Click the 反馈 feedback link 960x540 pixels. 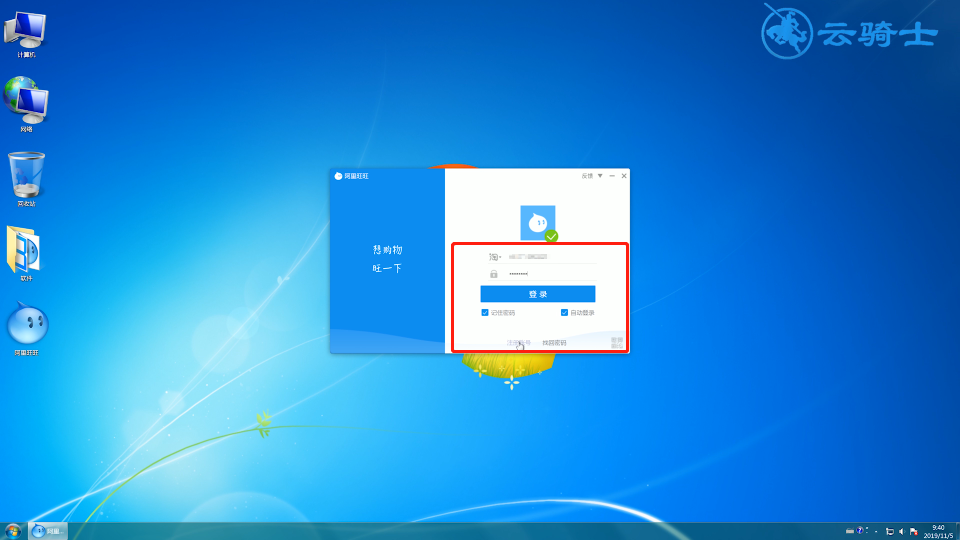point(588,176)
